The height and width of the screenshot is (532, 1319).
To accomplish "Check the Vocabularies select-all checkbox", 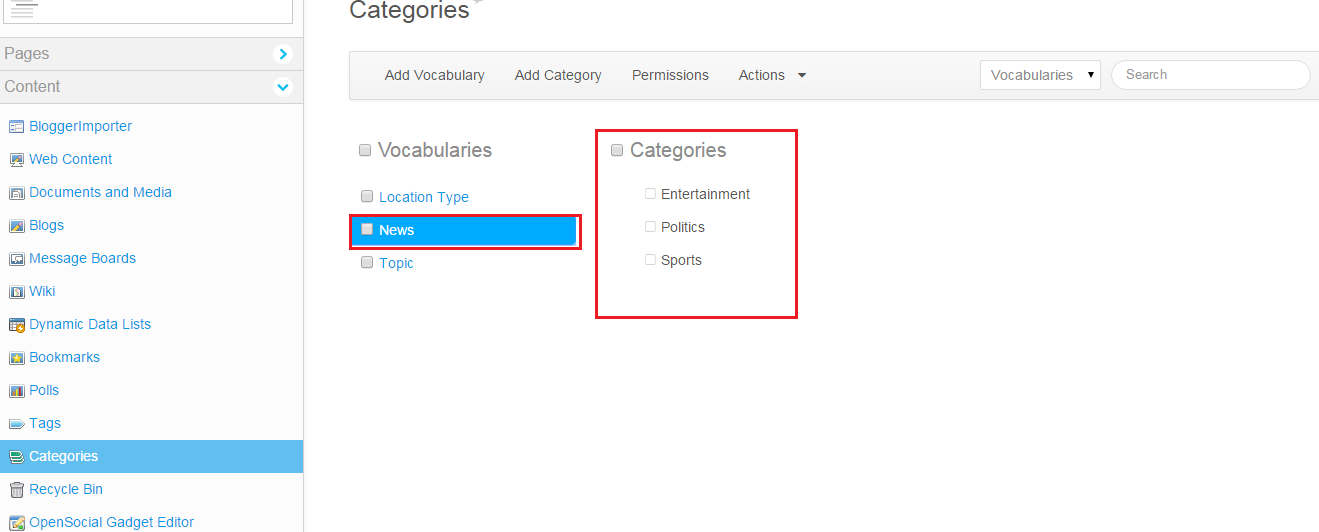I will pos(365,151).
